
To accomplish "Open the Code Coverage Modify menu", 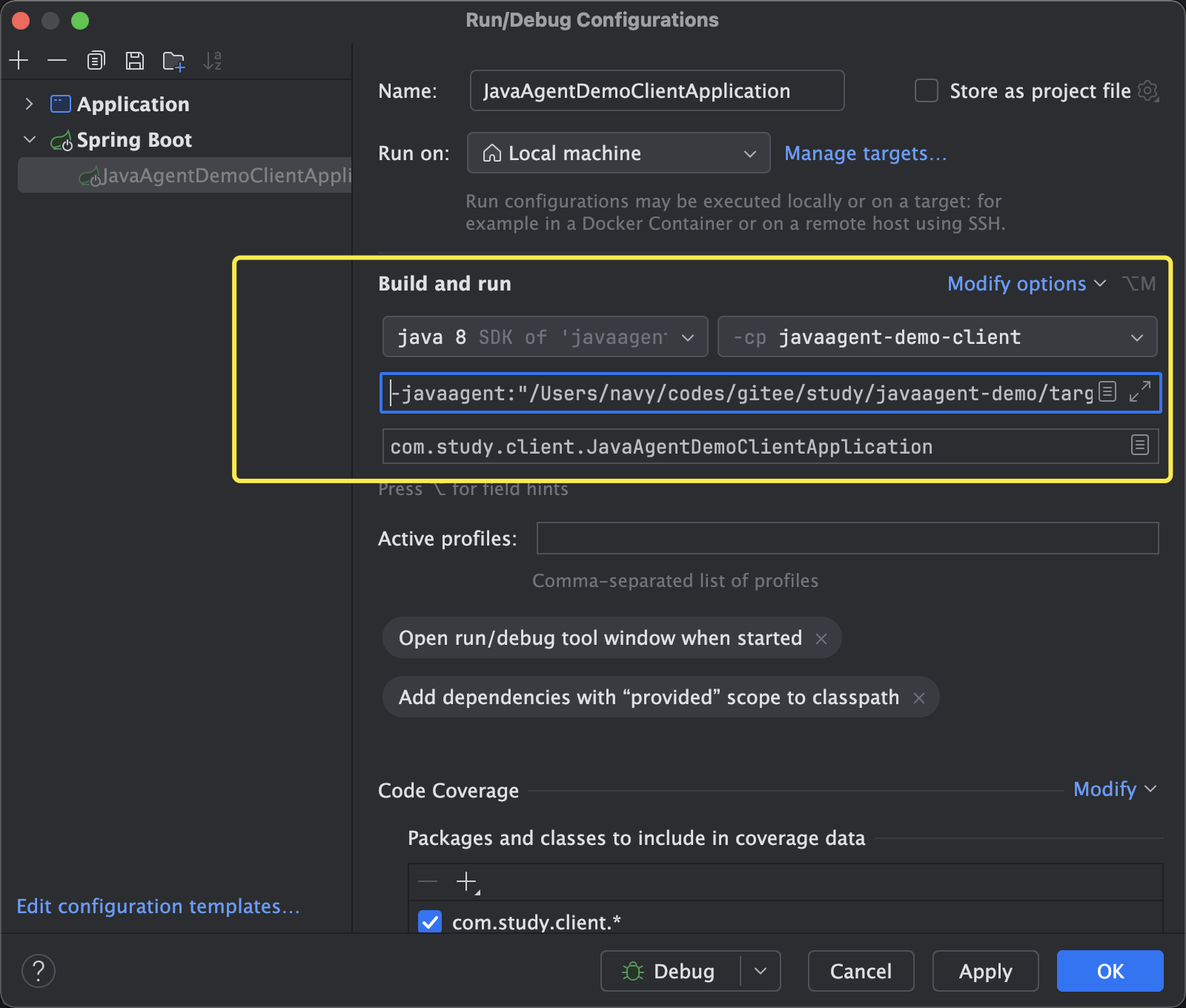I will pyautogui.click(x=1116, y=789).
